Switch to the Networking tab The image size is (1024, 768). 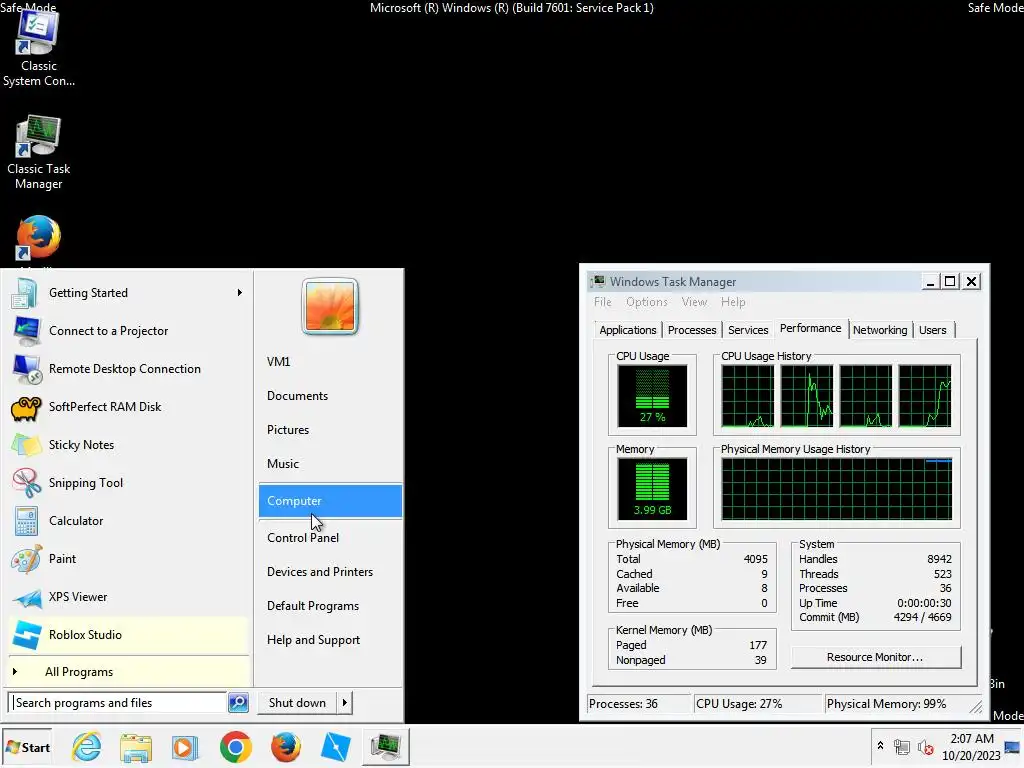coord(880,330)
